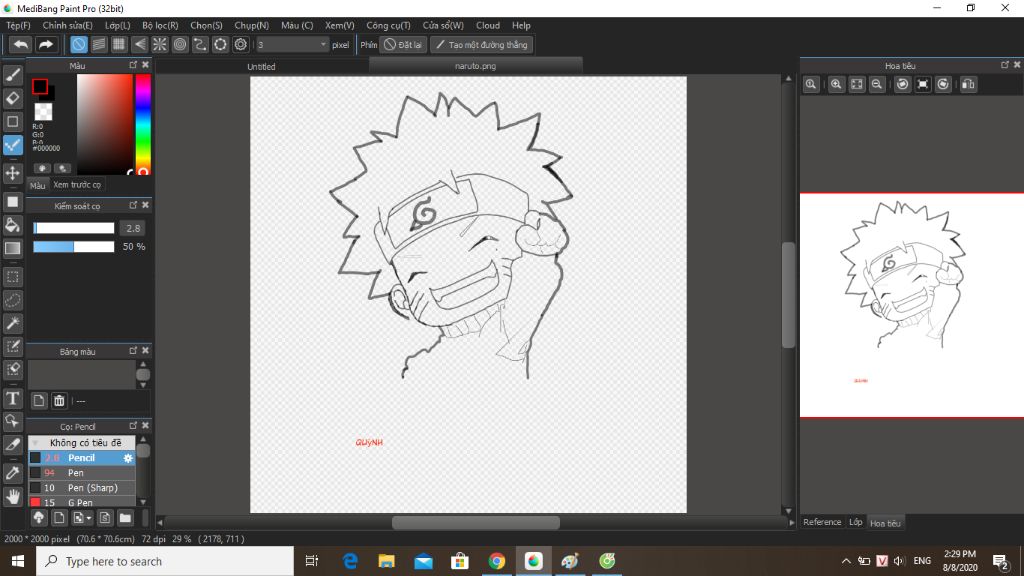
Task: Undock the Màu color panel
Action: click(133, 65)
